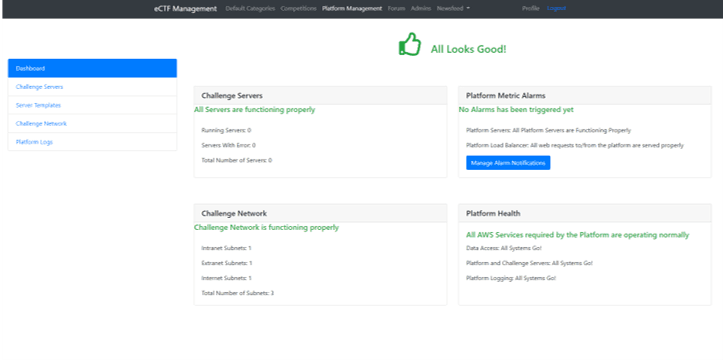
Task: Click Manage Alarm Notifications button
Action: click(x=508, y=163)
